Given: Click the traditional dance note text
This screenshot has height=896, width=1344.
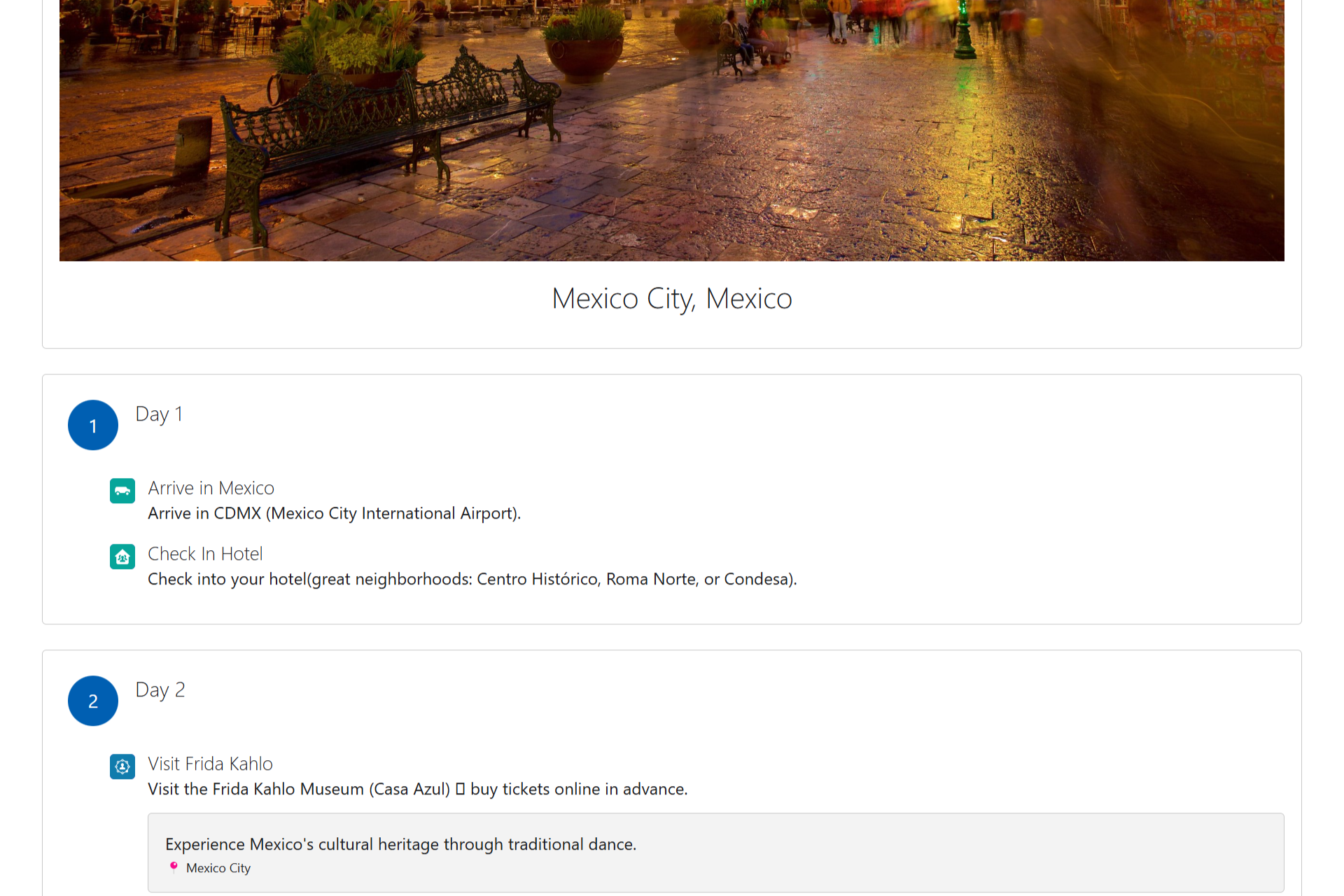Looking at the screenshot, I should [400, 844].
